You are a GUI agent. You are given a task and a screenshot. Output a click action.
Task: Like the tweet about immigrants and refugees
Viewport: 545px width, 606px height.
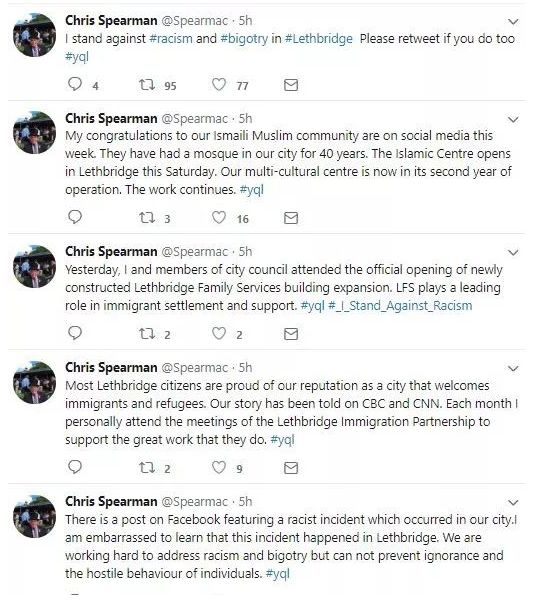pyautogui.click(x=219, y=467)
